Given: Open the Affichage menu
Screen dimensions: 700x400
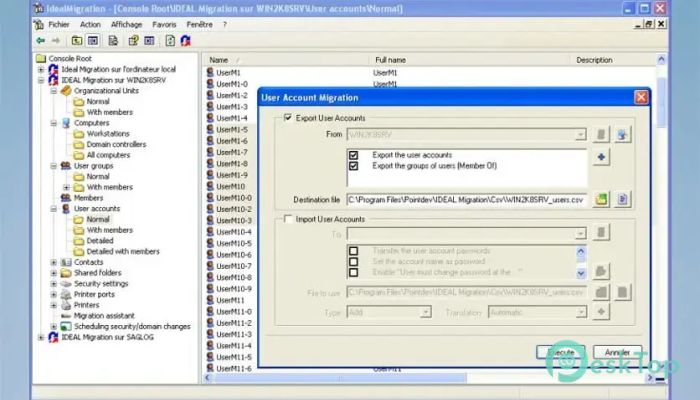Looking at the screenshot, I should tap(126, 25).
